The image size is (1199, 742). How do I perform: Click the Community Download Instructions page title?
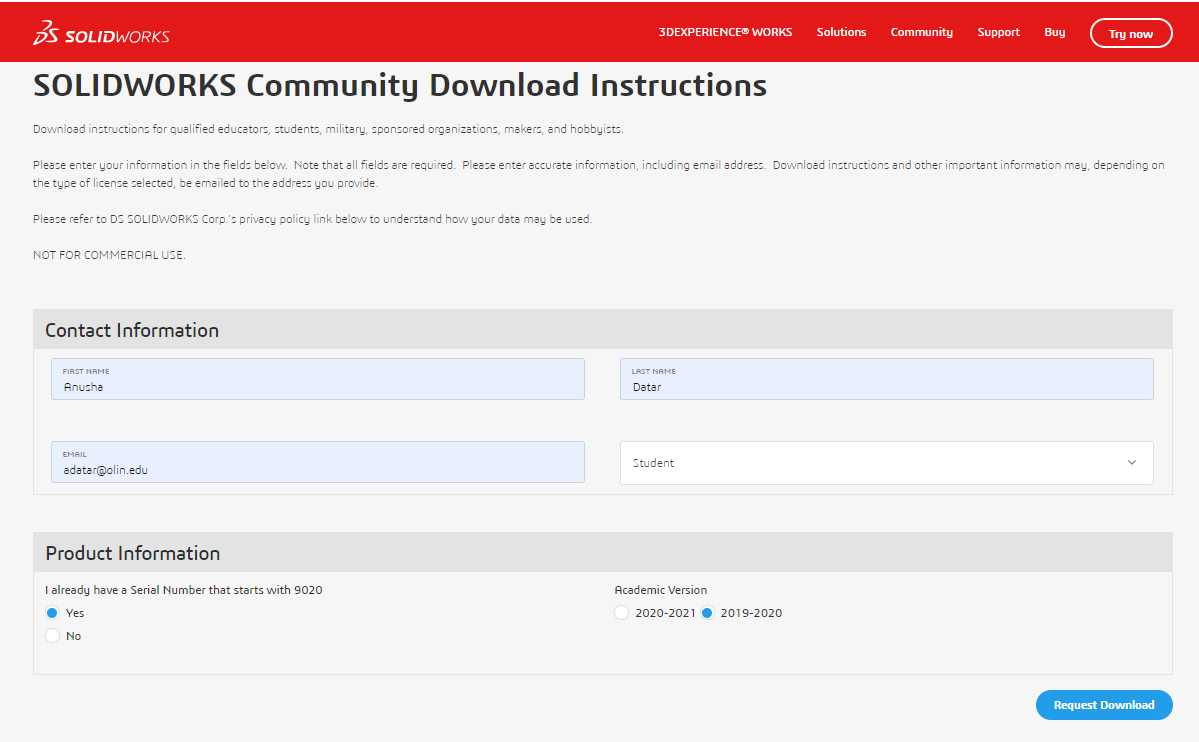coord(400,86)
